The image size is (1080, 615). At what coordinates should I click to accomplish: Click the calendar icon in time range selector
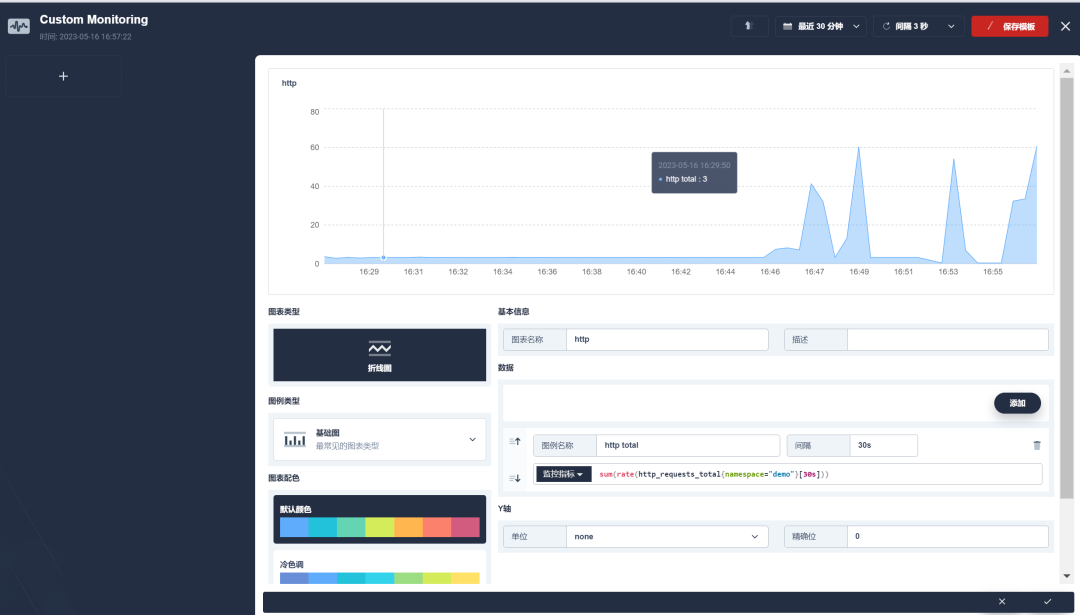[787, 26]
